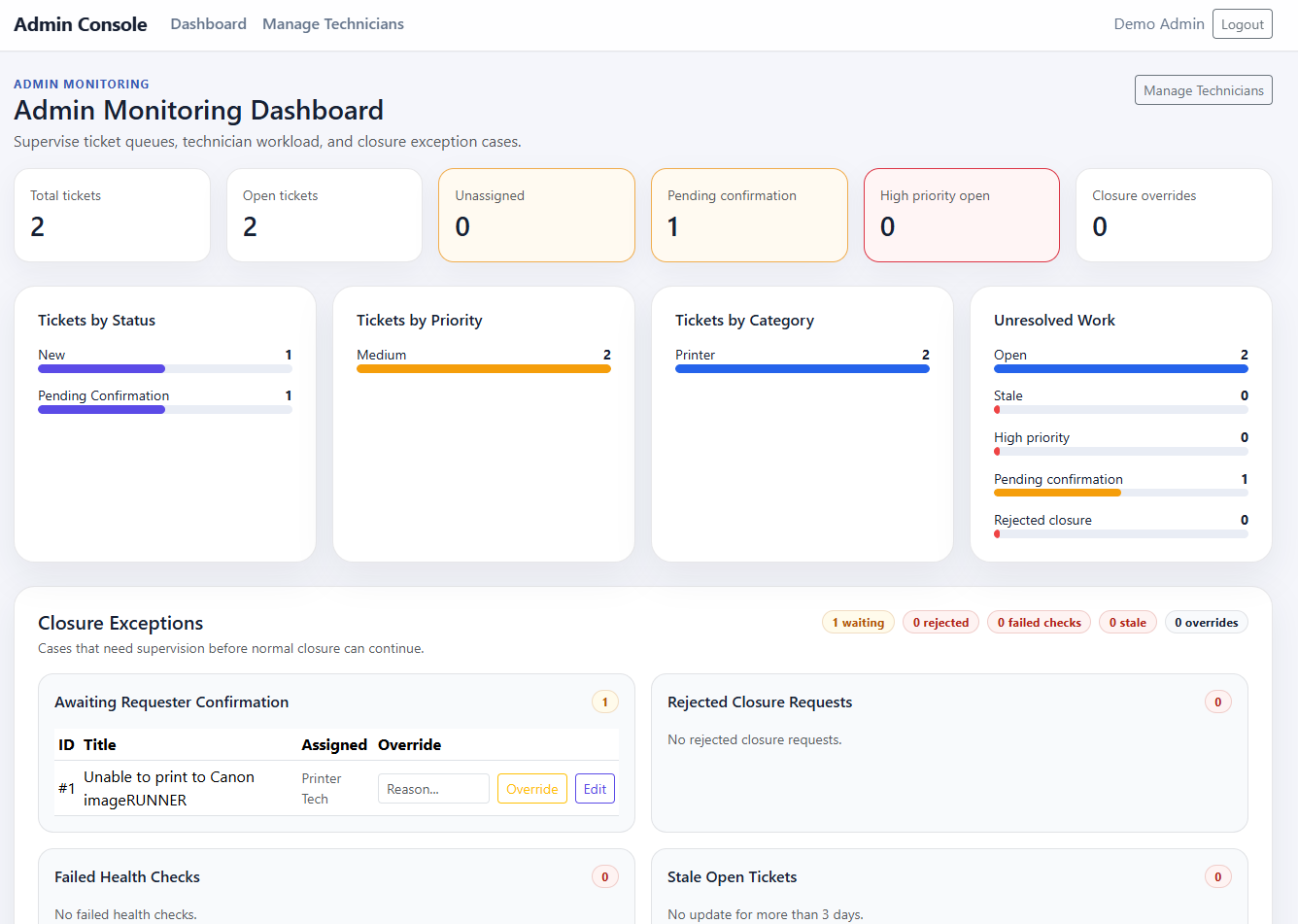Click the 'Unresolved Work' heading
Image resolution: width=1298 pixels, height=924 pixels.
click(x=1054, y=321)
